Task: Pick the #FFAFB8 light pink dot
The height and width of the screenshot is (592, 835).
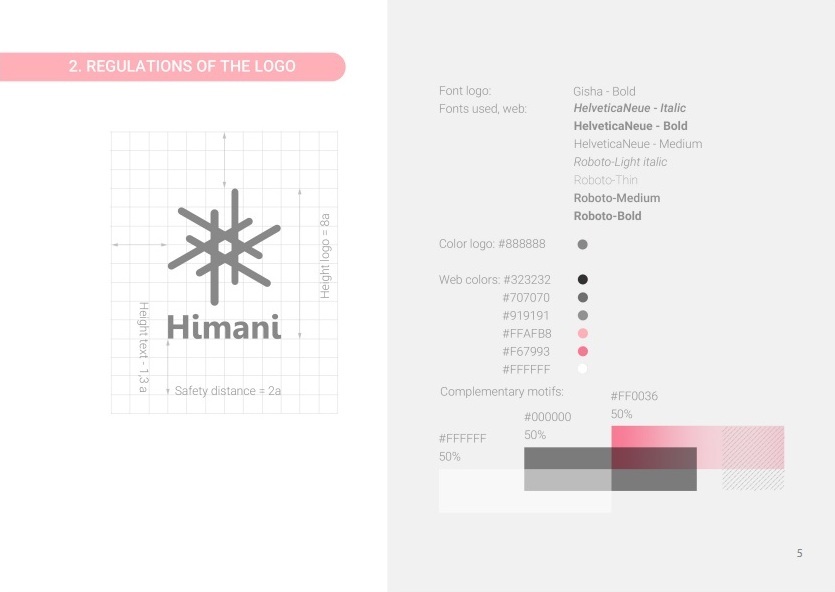Action: tap(583, 333)
